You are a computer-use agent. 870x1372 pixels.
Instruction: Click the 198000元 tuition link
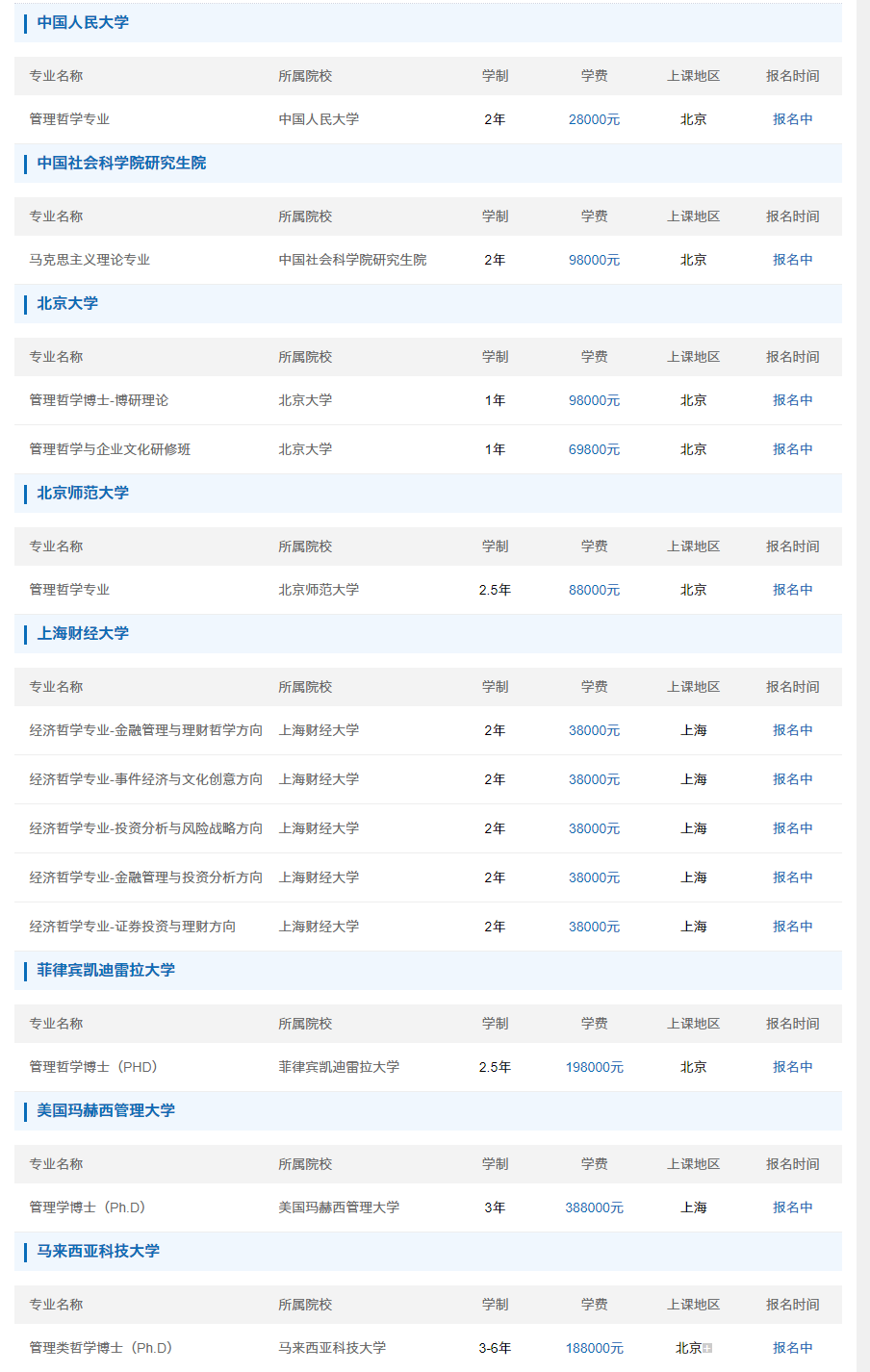pos(594,1067)
